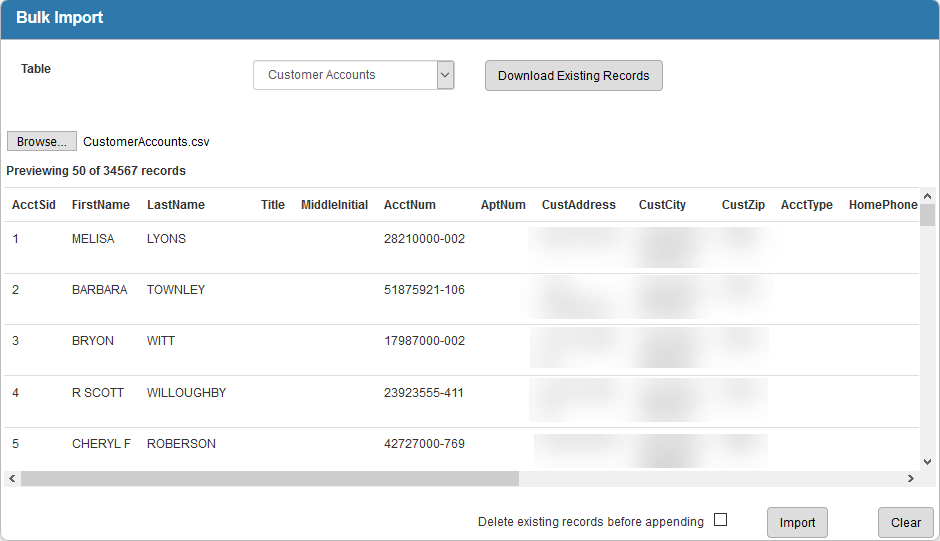This screenshot has height=541, width=940.
Task: Click the Download Existing Records button
Action: point(573,75)
